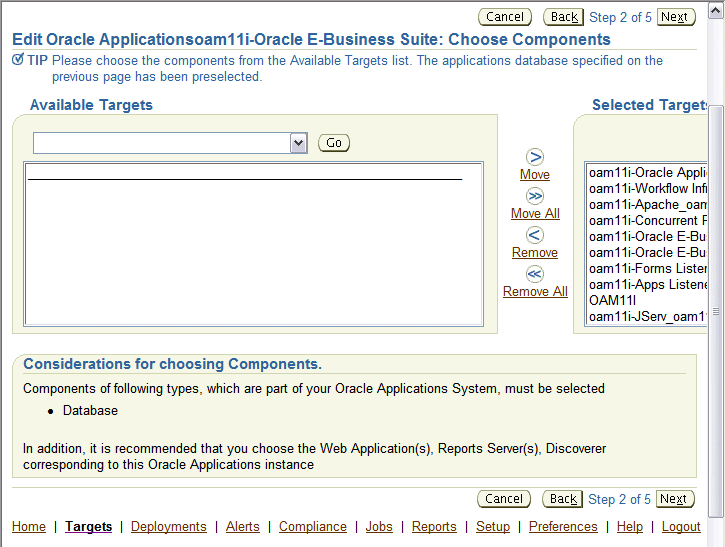This screenshot has width=725, height=547.
Task: Open the Preferences footer link
Action: pyautogui.click(x=563, y=527)
